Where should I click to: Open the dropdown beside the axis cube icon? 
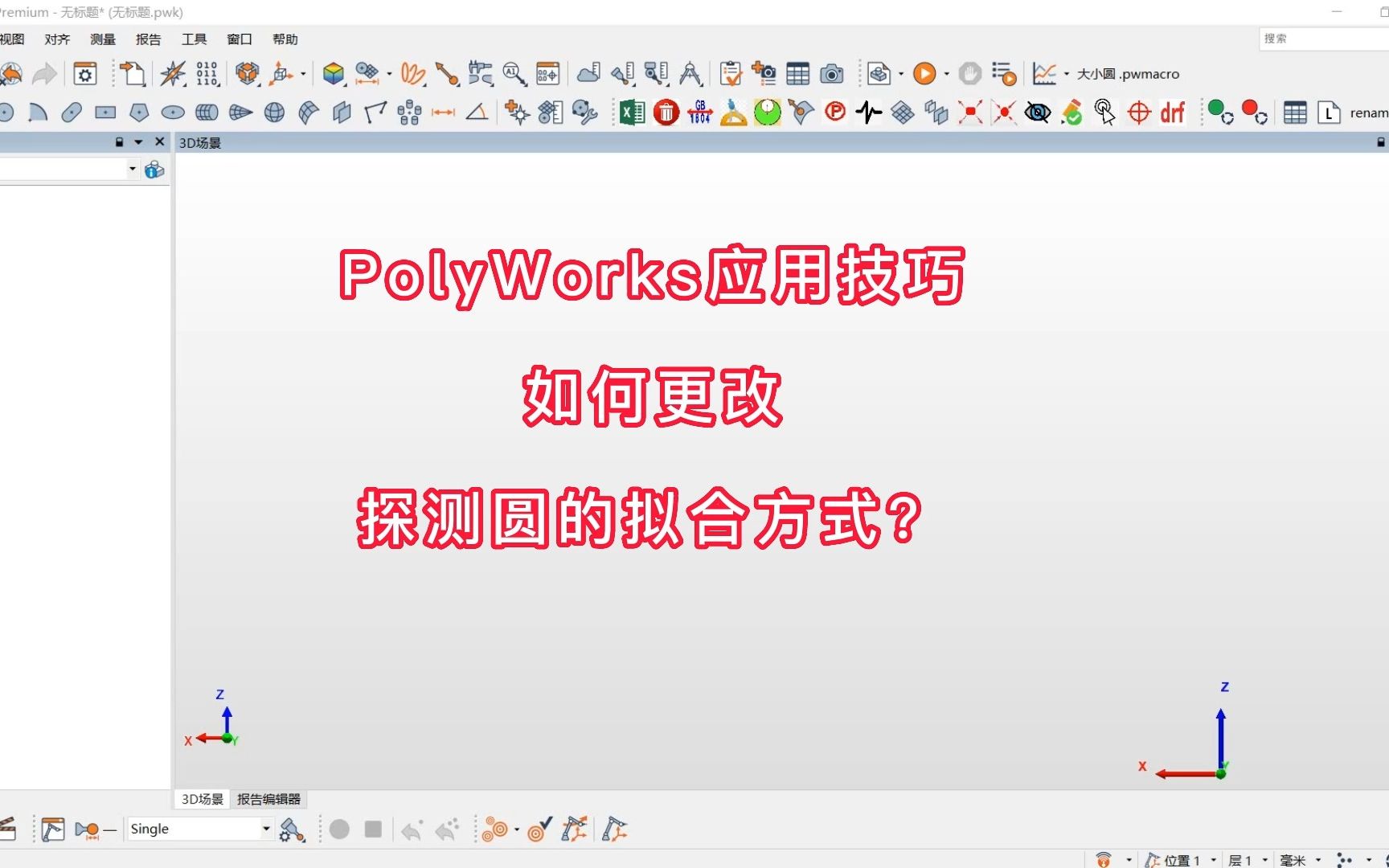coord(303,74)
